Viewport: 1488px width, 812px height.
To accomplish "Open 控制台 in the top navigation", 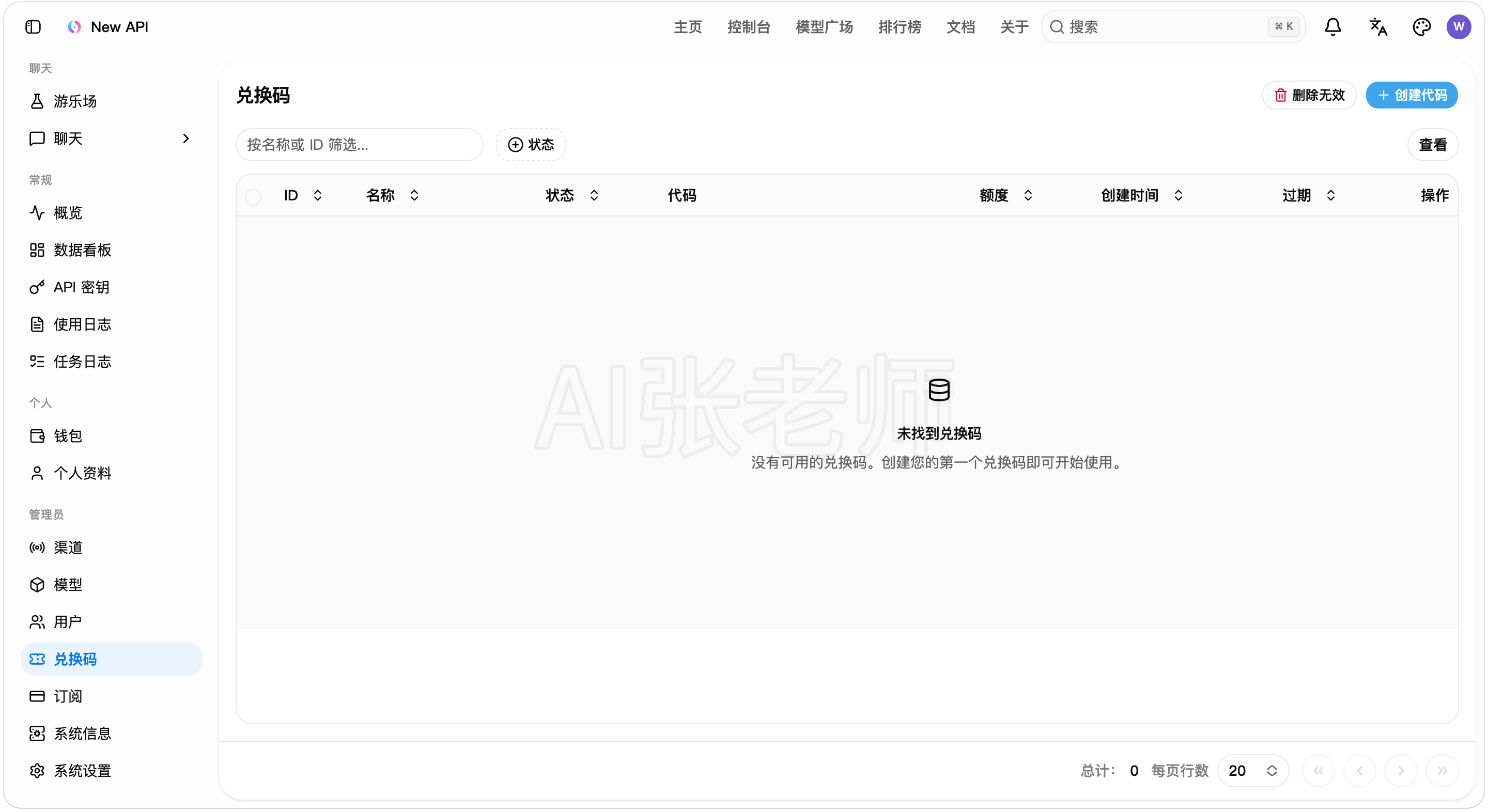I will (x=749, y=26).
